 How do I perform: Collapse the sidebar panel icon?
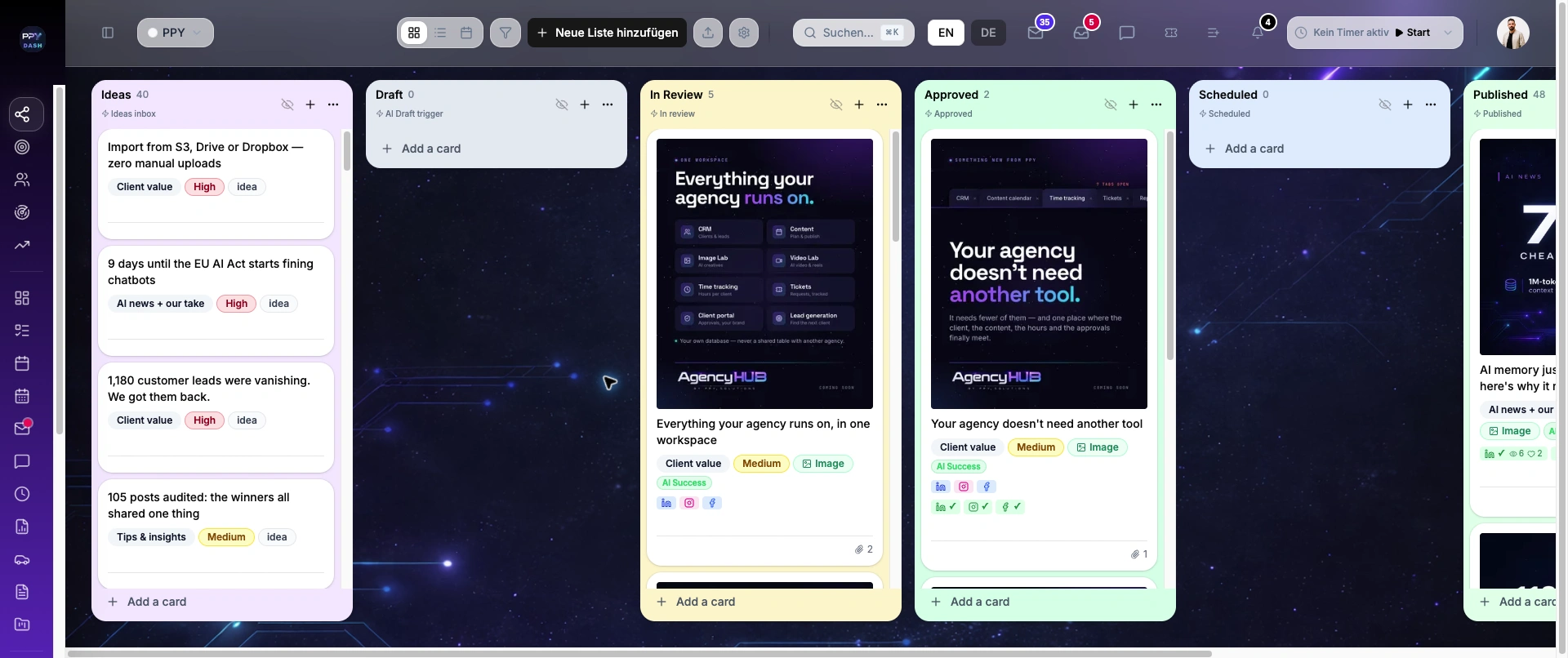[x=108, y=33]
